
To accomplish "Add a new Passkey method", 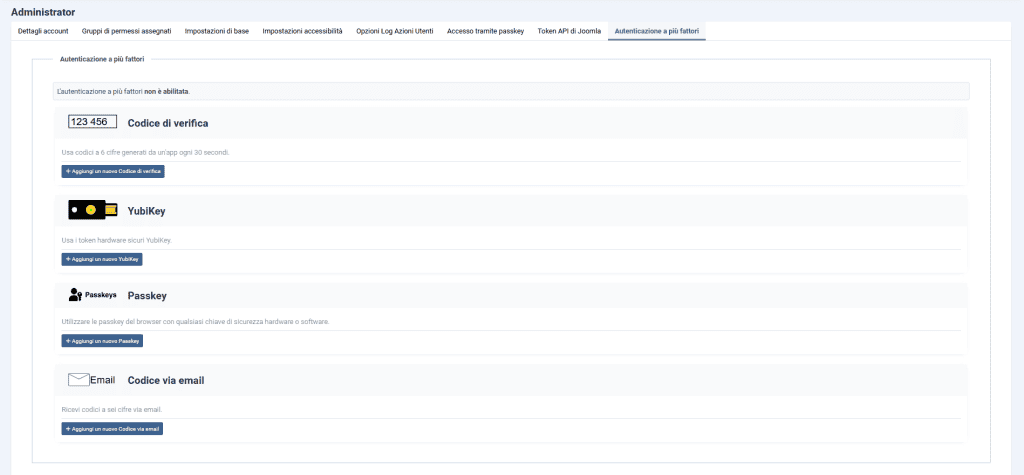I will (102, 341).
